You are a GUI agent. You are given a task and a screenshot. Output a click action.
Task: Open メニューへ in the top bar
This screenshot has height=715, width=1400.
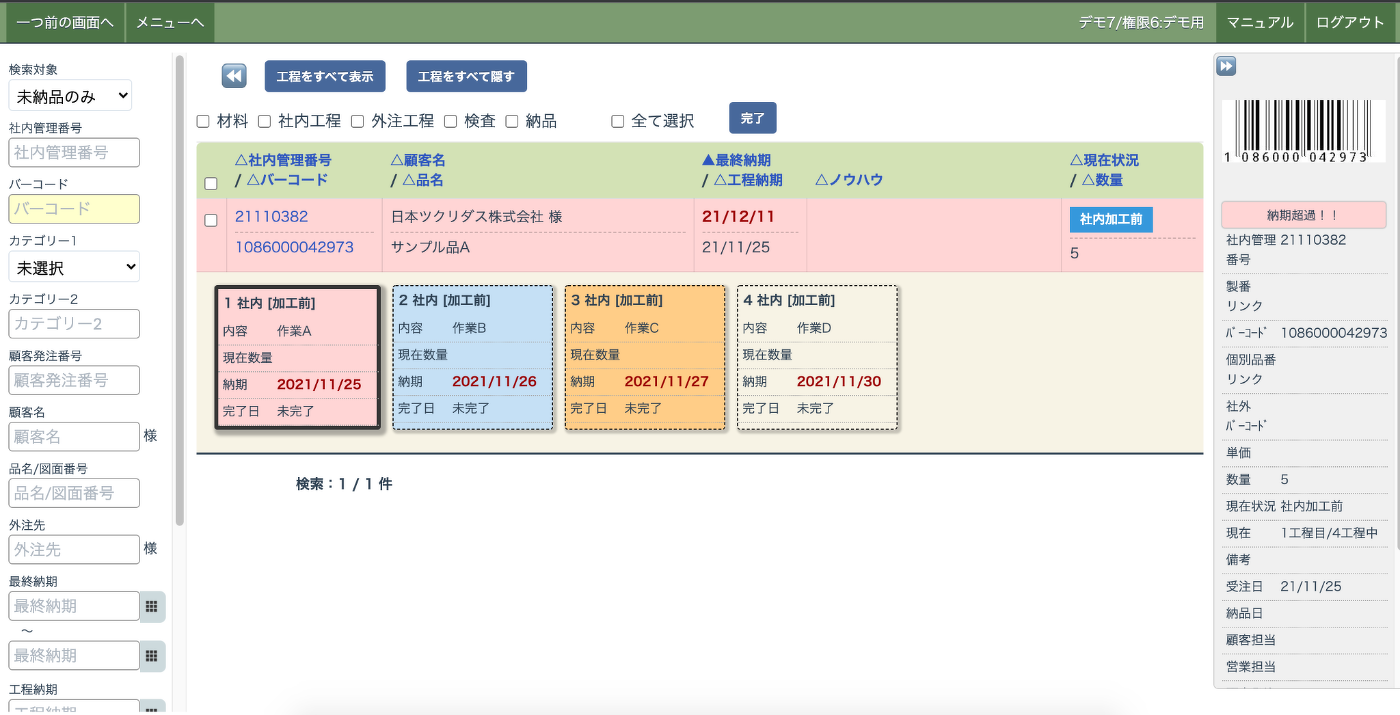point(170,22)
